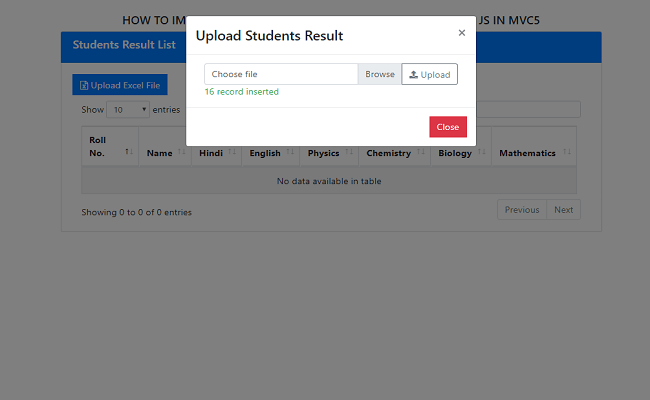Go to the Next page

(563, 210)
